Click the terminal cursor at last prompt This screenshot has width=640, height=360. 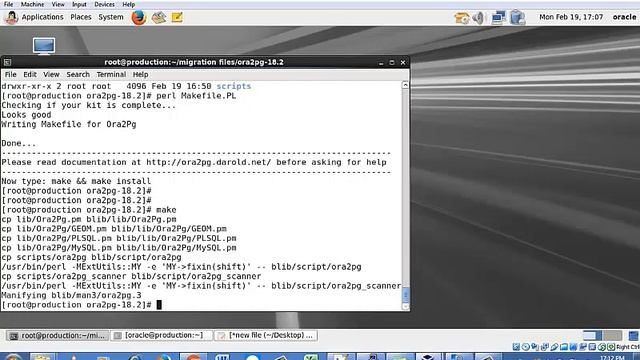(159, 304)
